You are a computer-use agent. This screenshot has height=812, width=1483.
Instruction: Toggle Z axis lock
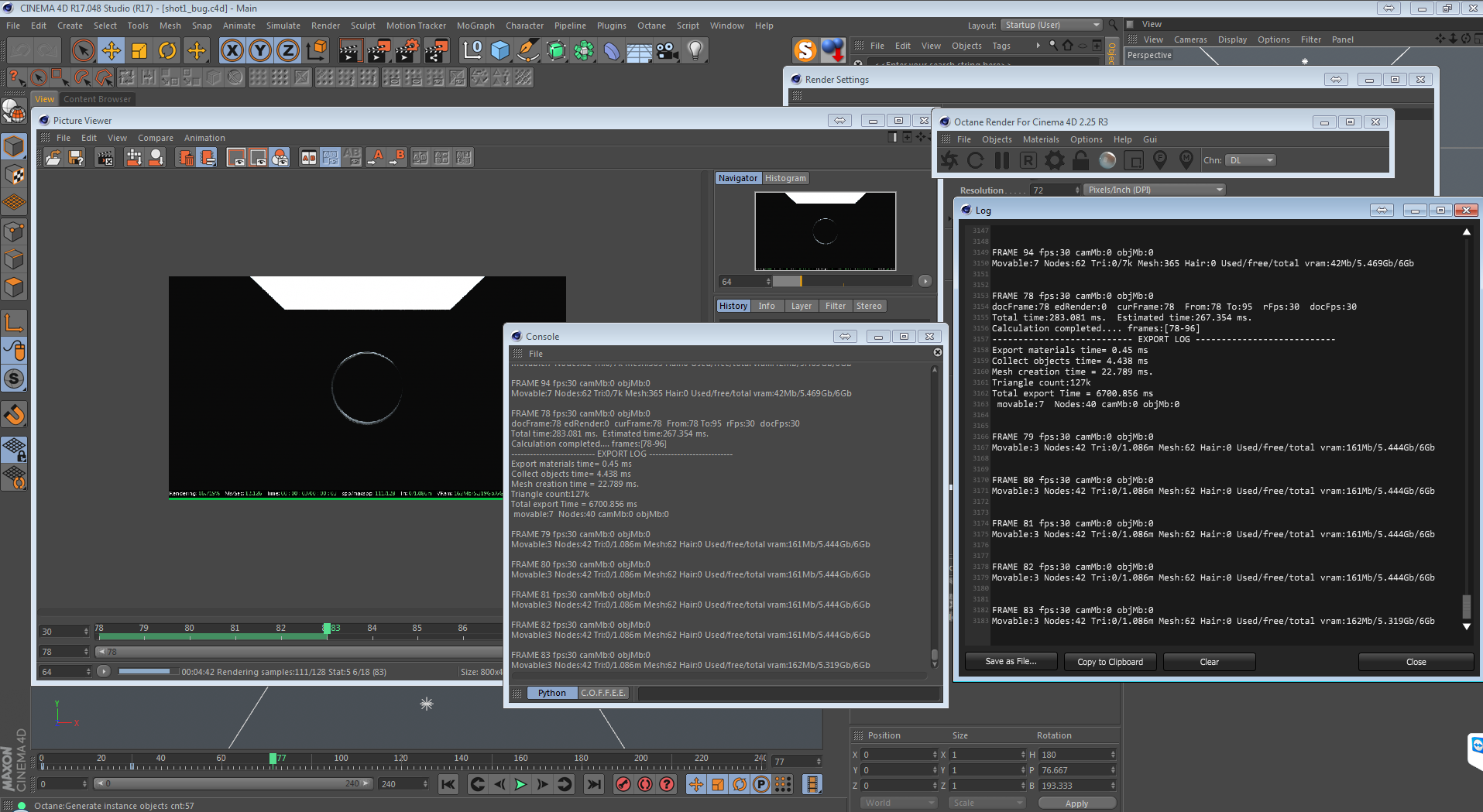point(288,51)
